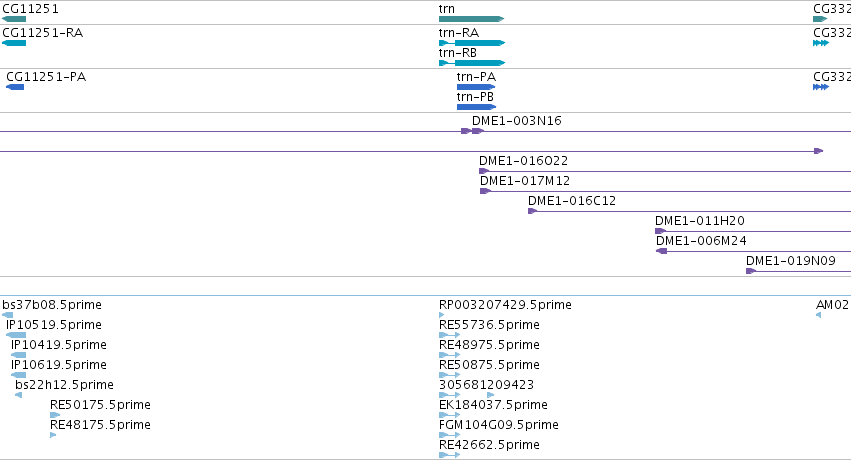
Task: Click the CG11251-RA transcript label
Action: [43, 33]
